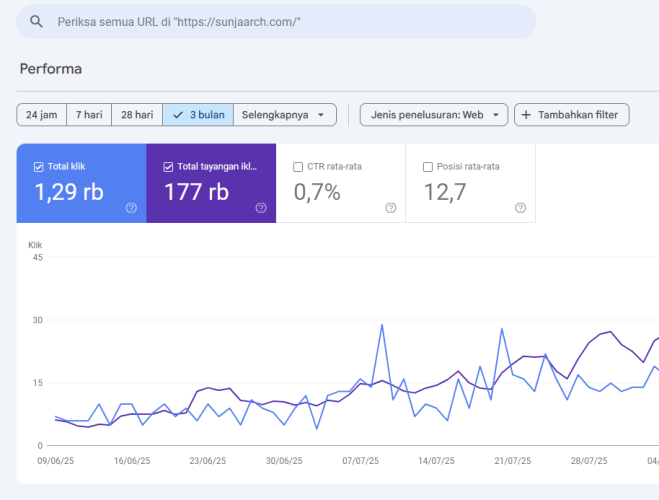Click the 0,7% CTR value

point(317,192)
